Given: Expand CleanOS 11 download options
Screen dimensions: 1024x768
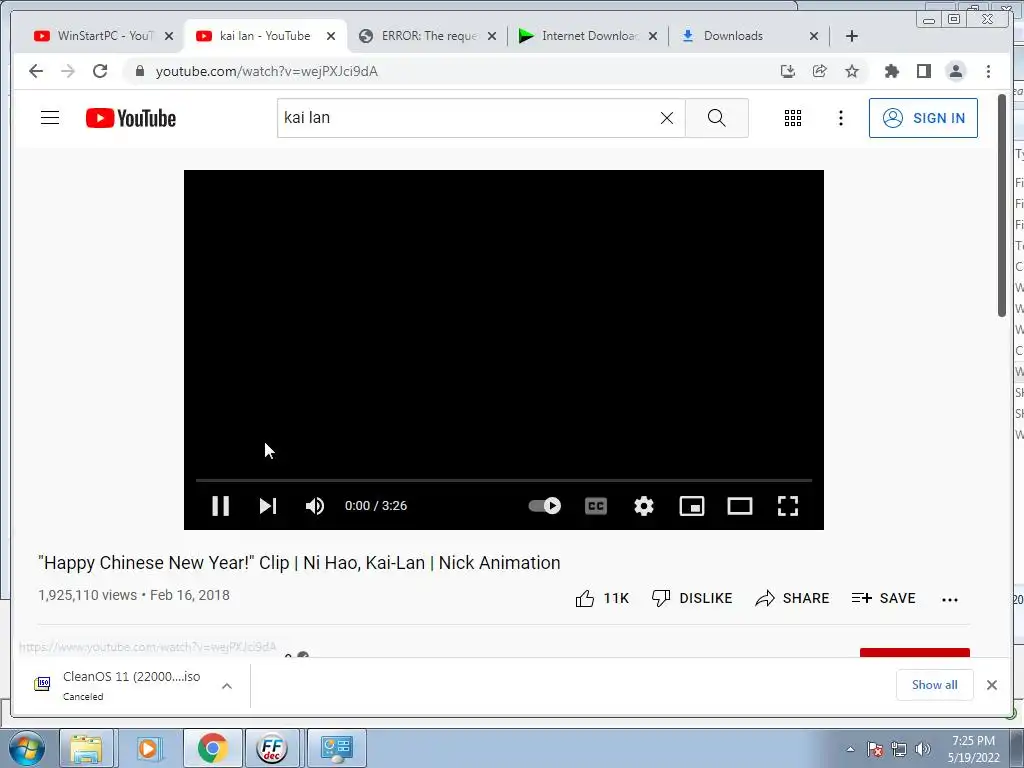Looking at the screenshot, I should [x=227, y=686].
